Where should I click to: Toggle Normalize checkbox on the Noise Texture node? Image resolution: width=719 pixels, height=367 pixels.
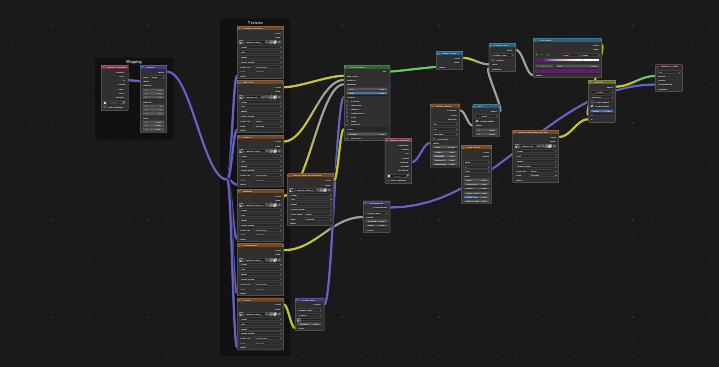pyautogui.click(x=434, y=139)
